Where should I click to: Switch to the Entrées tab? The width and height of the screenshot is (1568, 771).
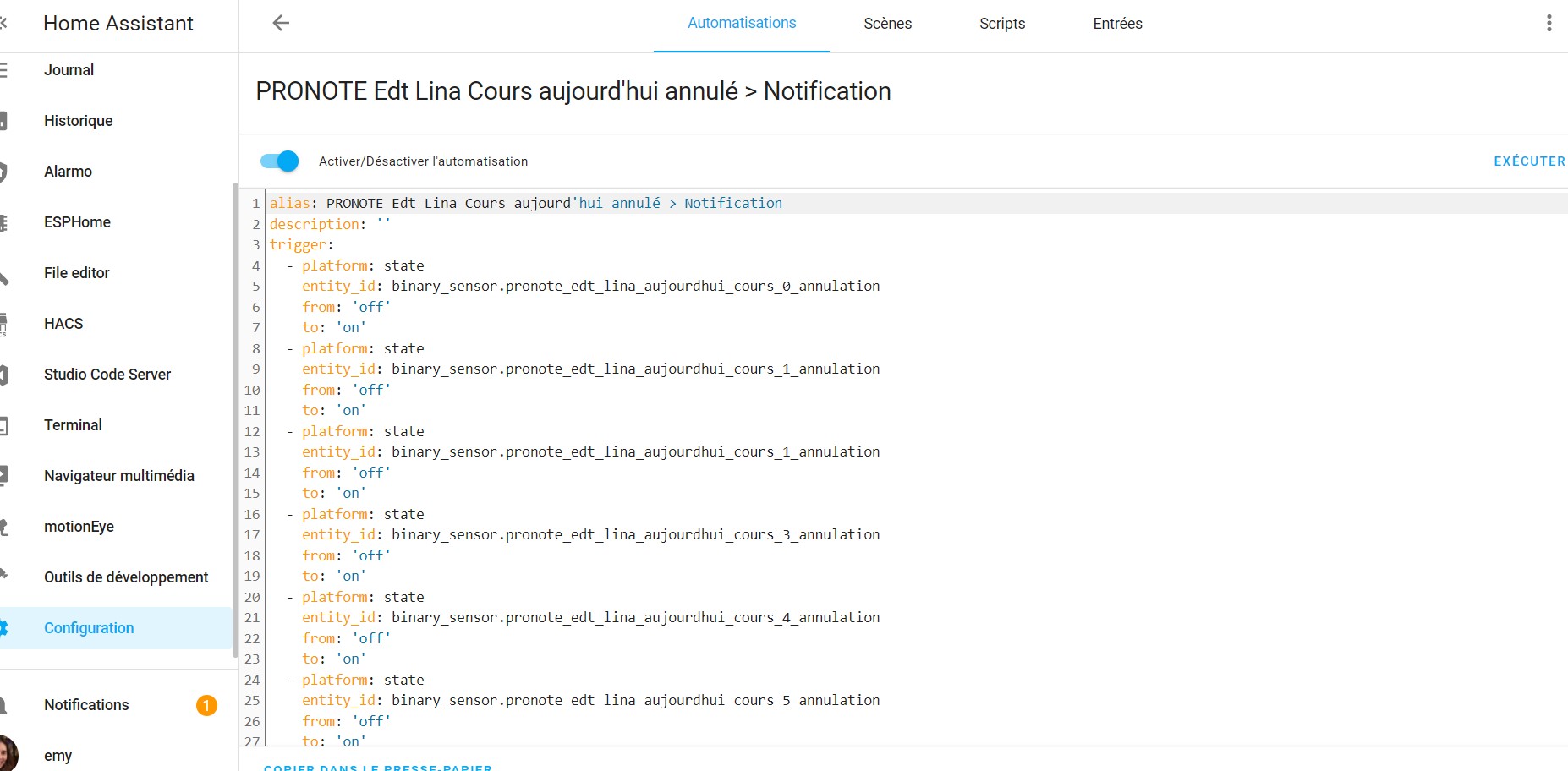(x=1117, y=24)
